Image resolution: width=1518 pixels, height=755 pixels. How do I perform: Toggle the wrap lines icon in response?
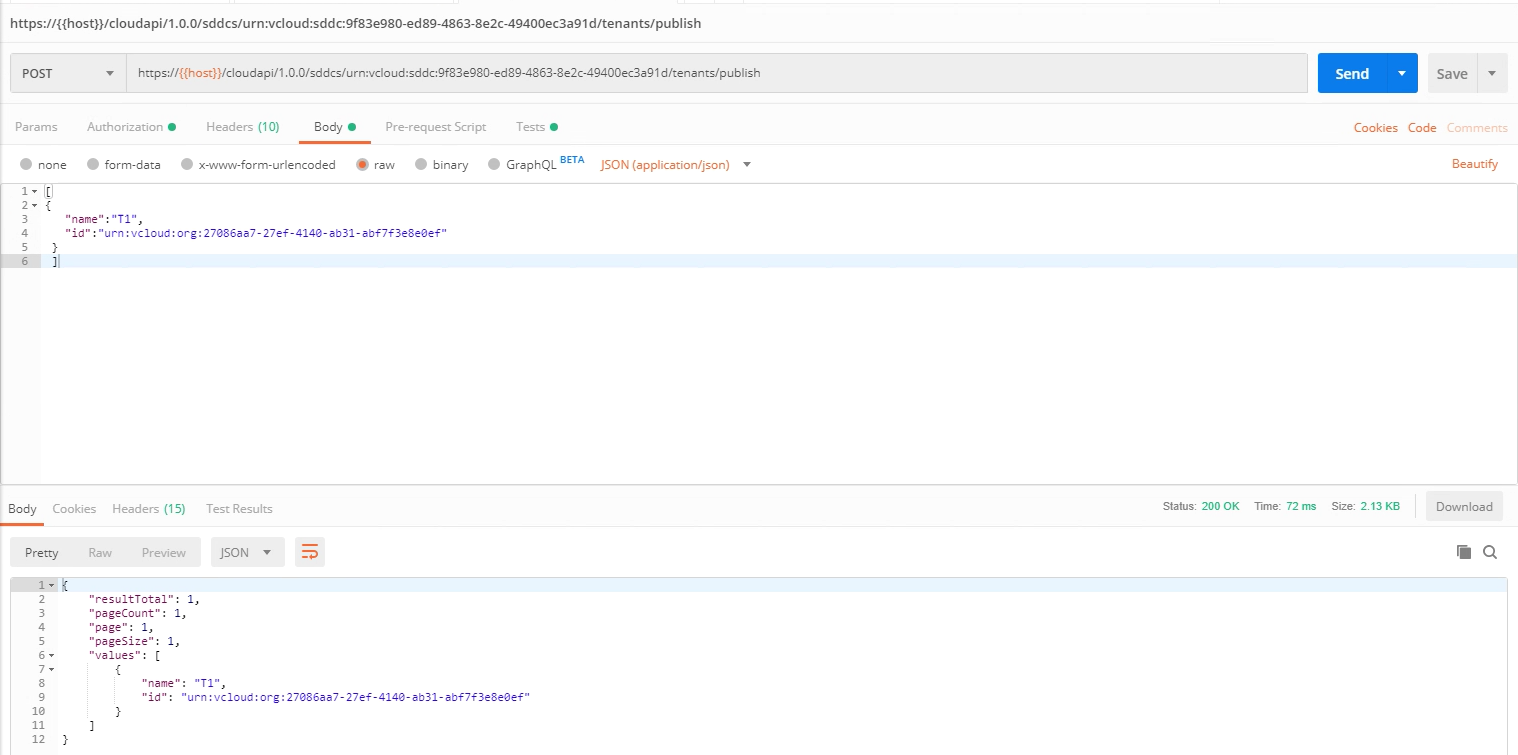pyautogui.click(x=310, y=552)
